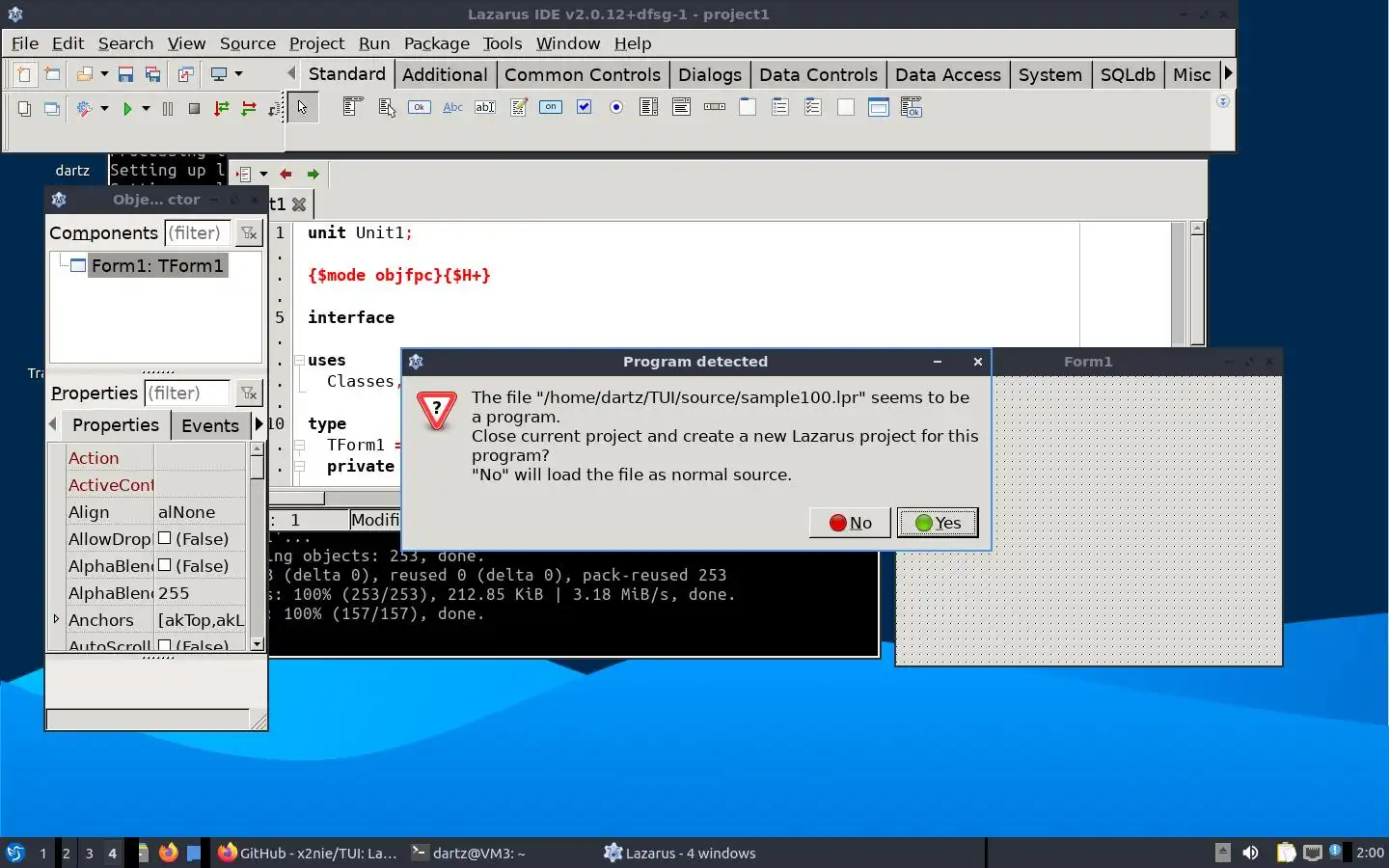The width and height of the screenshot is (1389, 868).
Task: Select the TRadioButton component in palette
Action: click(616, 107)
